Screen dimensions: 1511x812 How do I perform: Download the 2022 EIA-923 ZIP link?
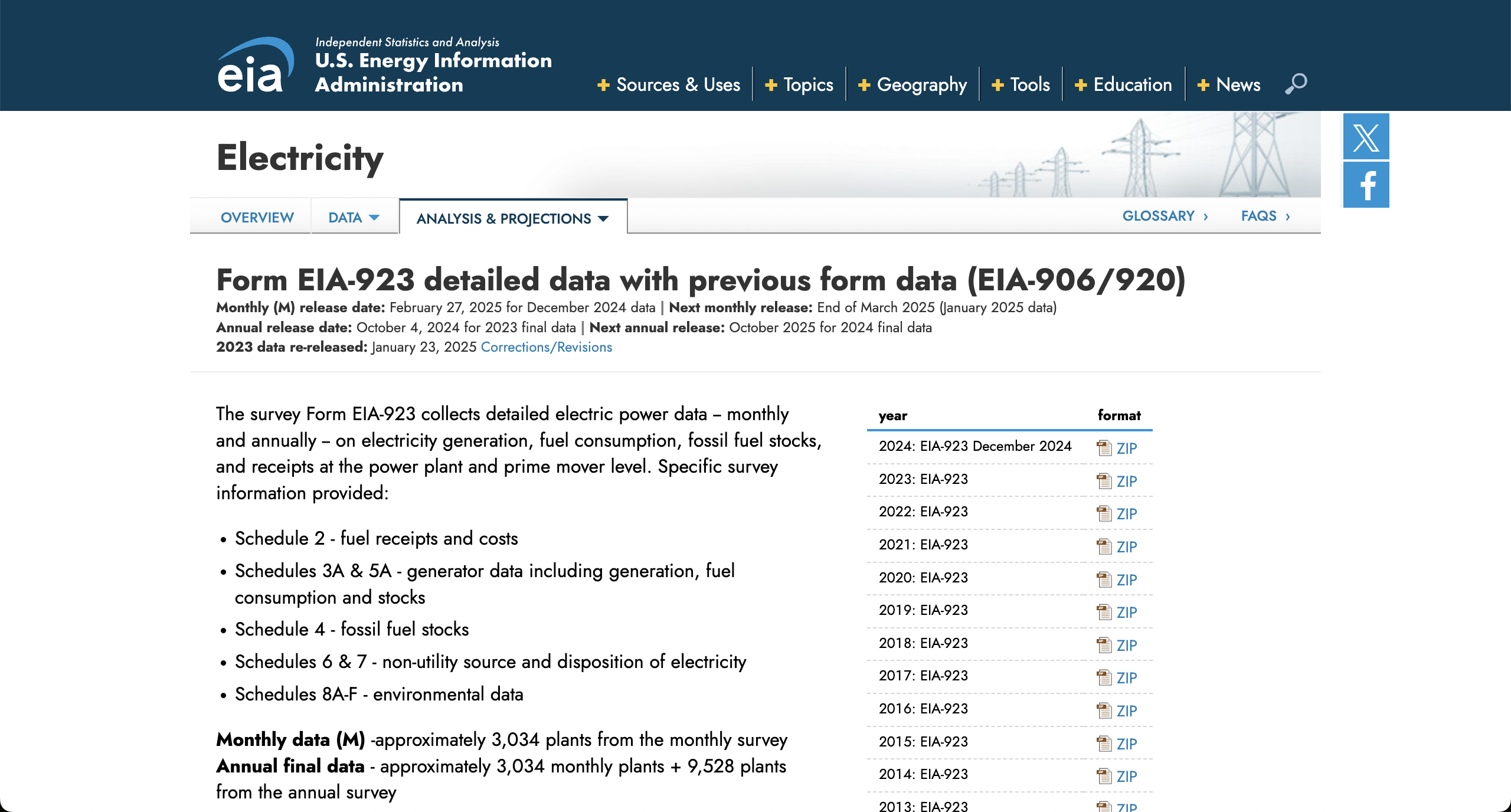coord(1127,514)
